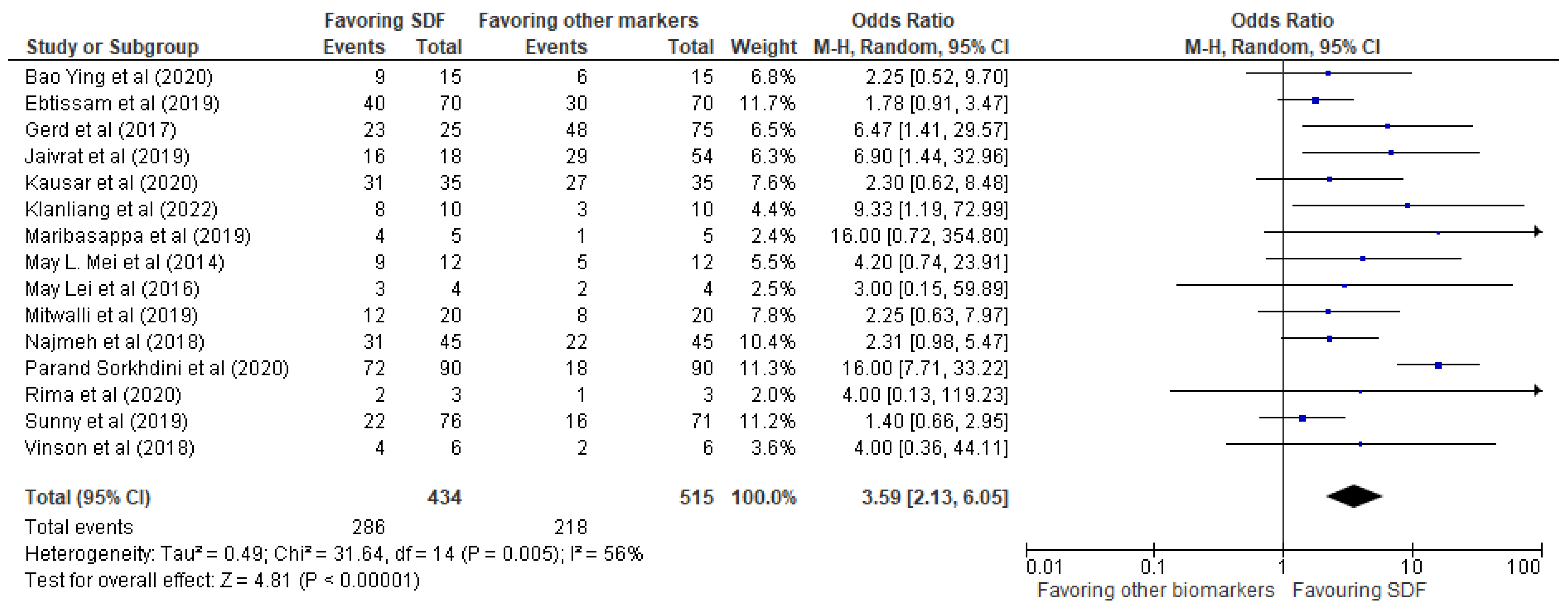Click the Heterogeneity statistics line
Image resolution: width=1568 pixels, height=614 pixels.
(x=334, y=554)
